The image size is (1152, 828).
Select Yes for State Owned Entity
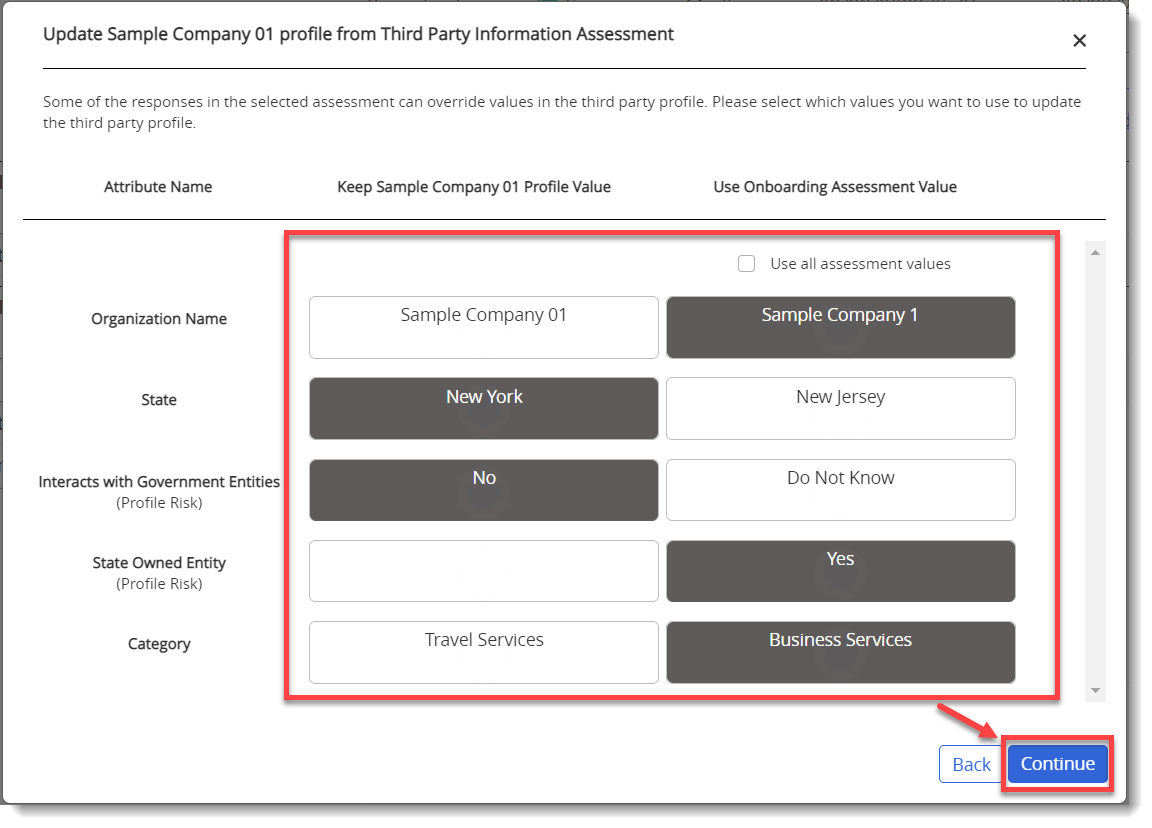(x=840, y=571)
